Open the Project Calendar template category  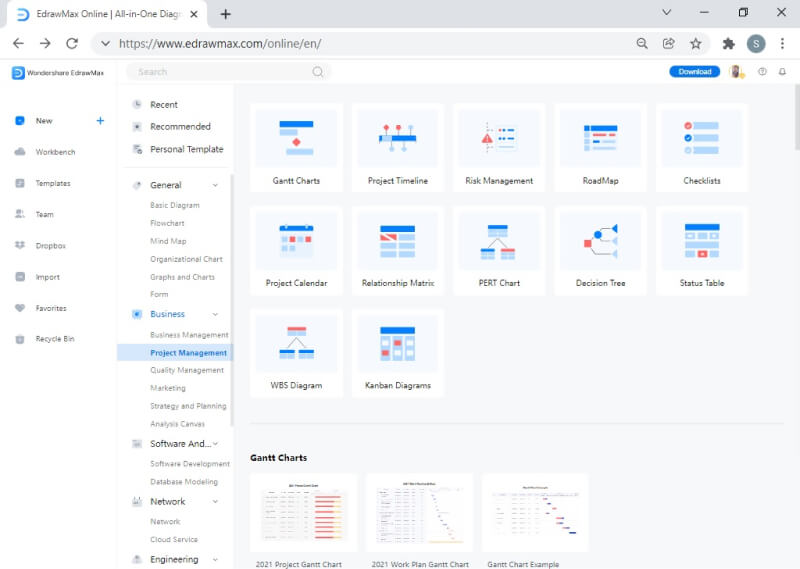coord(296,250)
